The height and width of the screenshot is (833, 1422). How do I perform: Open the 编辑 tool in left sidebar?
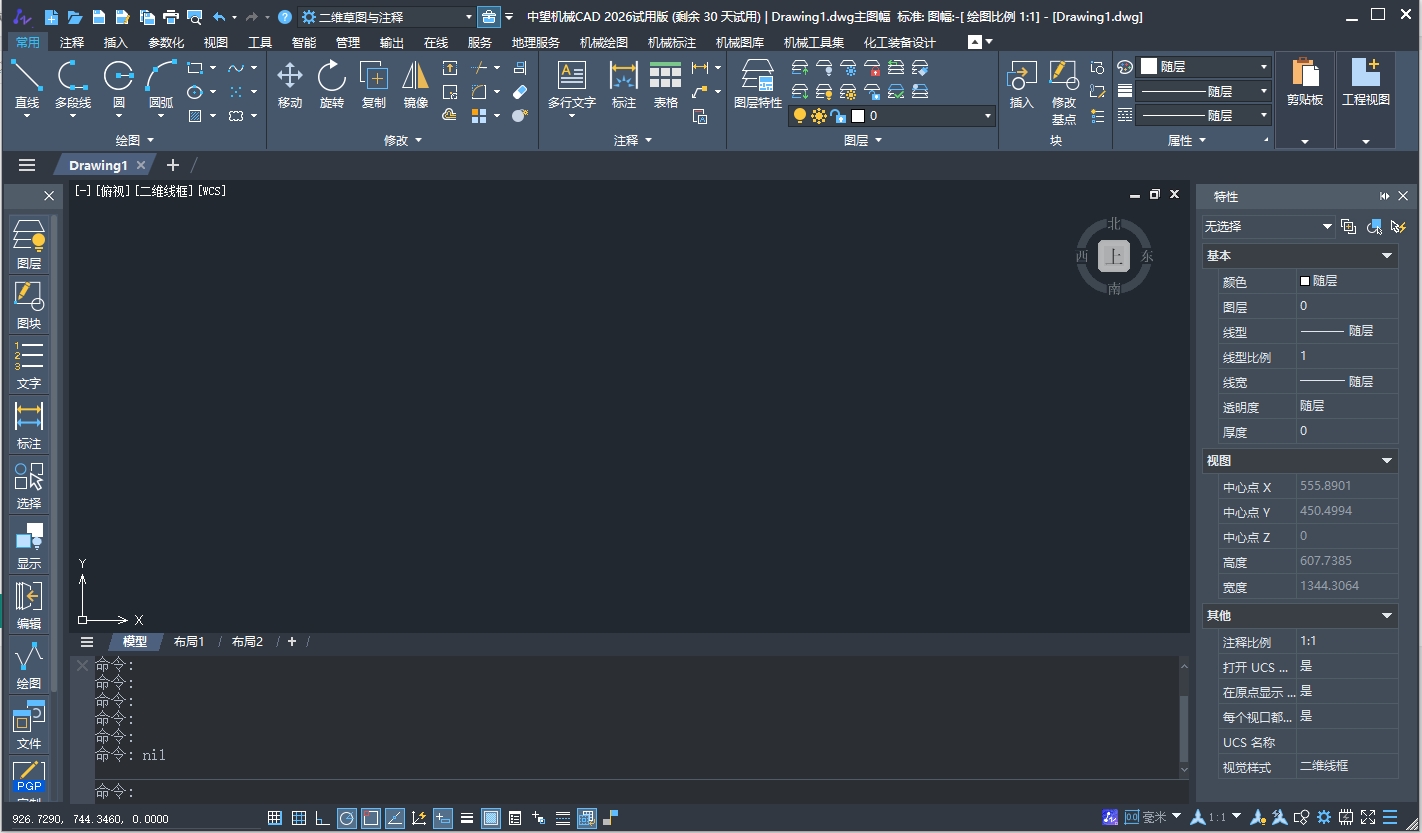29,606
